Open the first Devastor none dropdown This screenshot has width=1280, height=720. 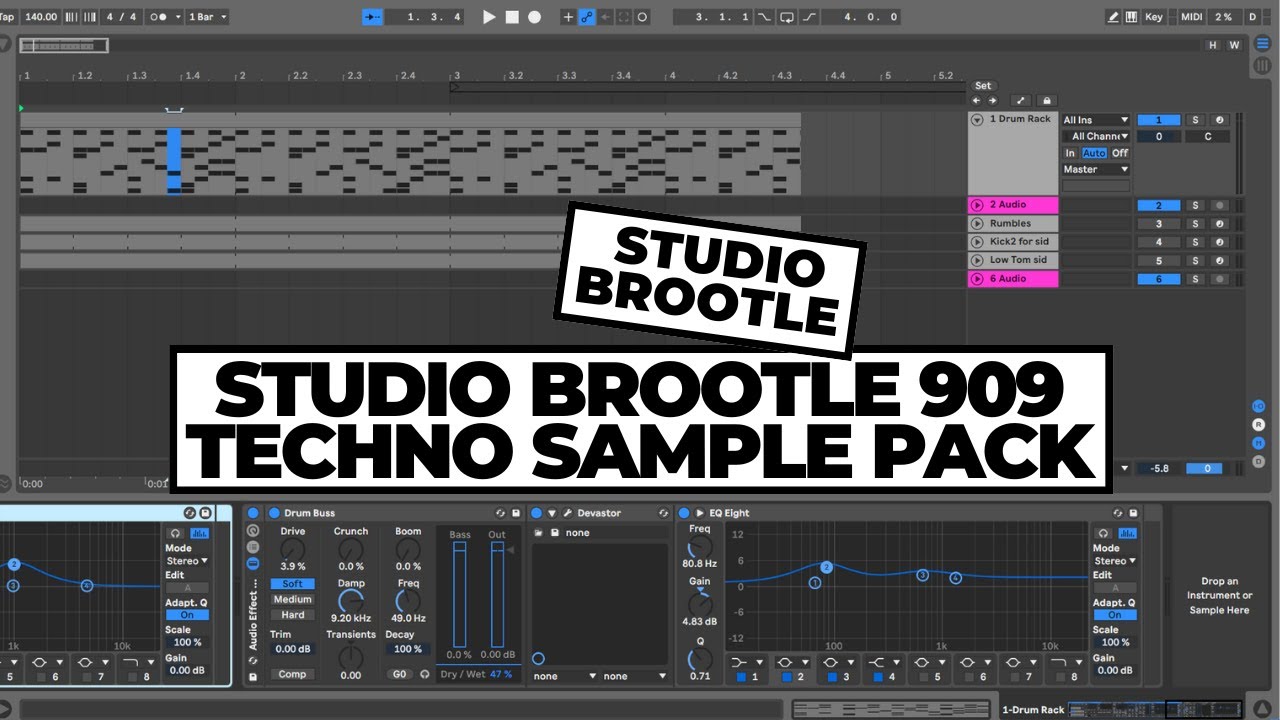pos(565,676)
